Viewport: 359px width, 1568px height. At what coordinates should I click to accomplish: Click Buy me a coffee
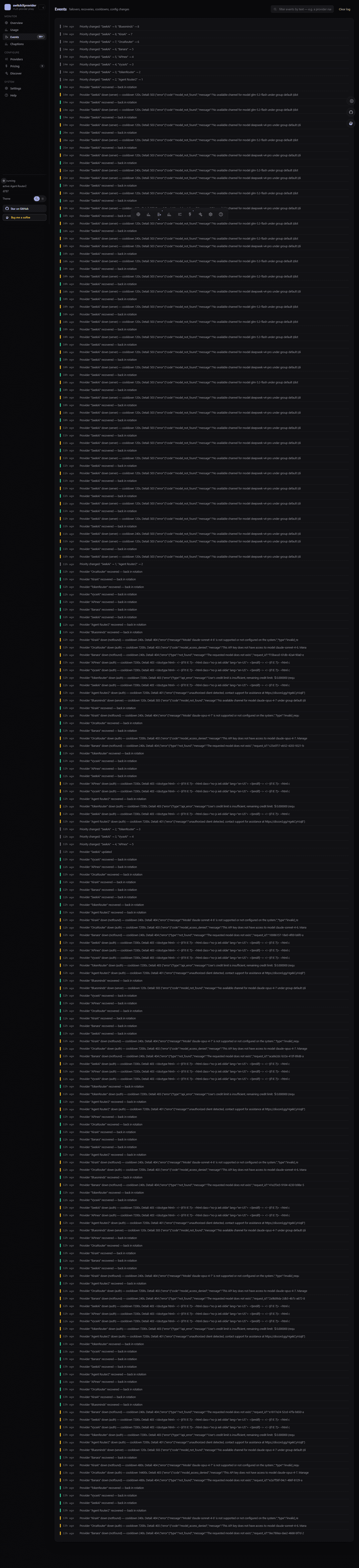pyautogui.click(x=24, y=217)
